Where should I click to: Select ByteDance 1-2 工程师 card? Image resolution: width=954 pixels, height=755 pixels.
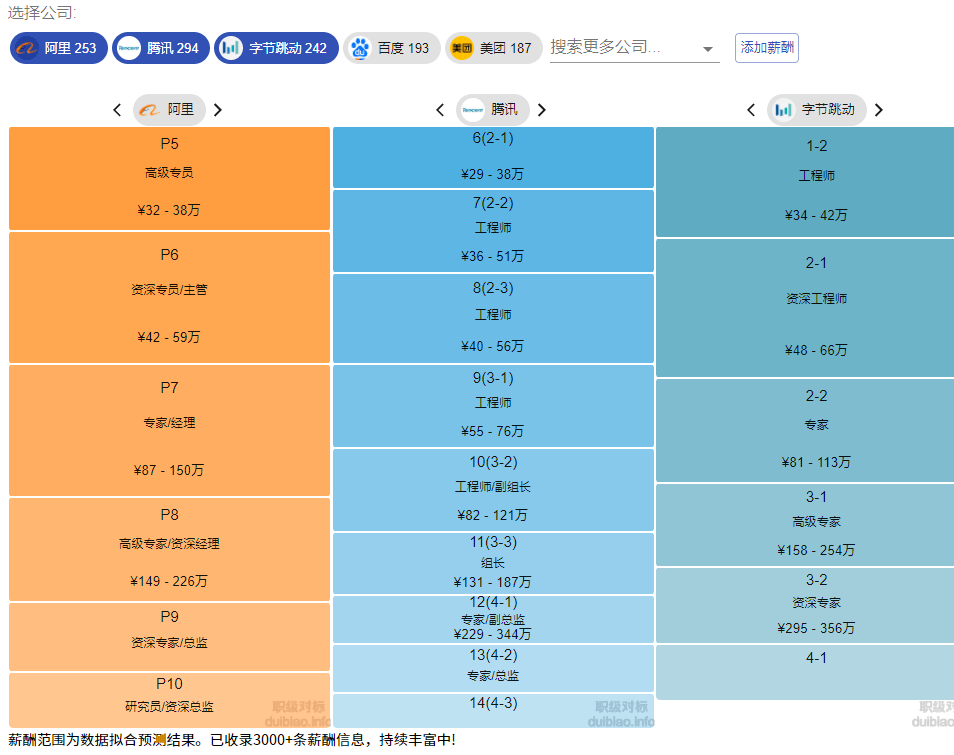click(x=805, y=182)
